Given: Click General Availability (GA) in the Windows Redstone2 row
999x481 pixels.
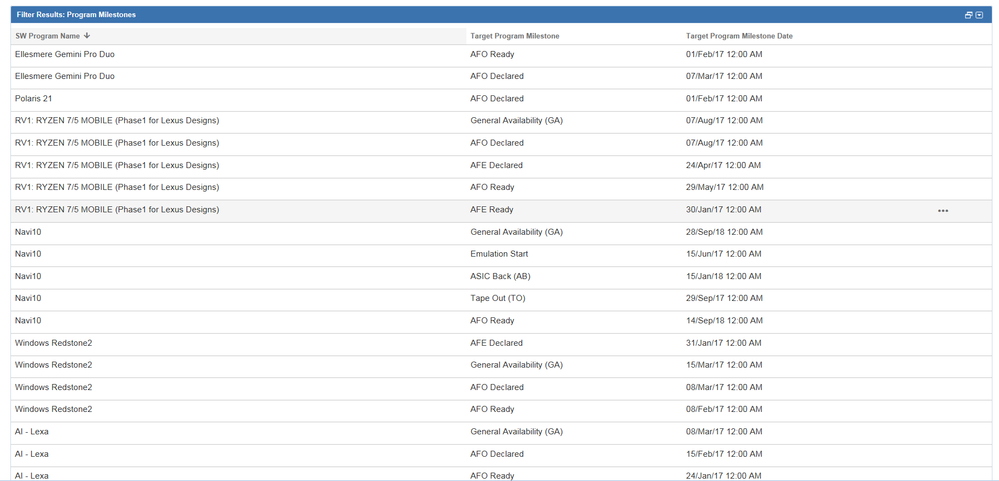Looking at the screenshot, I should pos(517,365).
